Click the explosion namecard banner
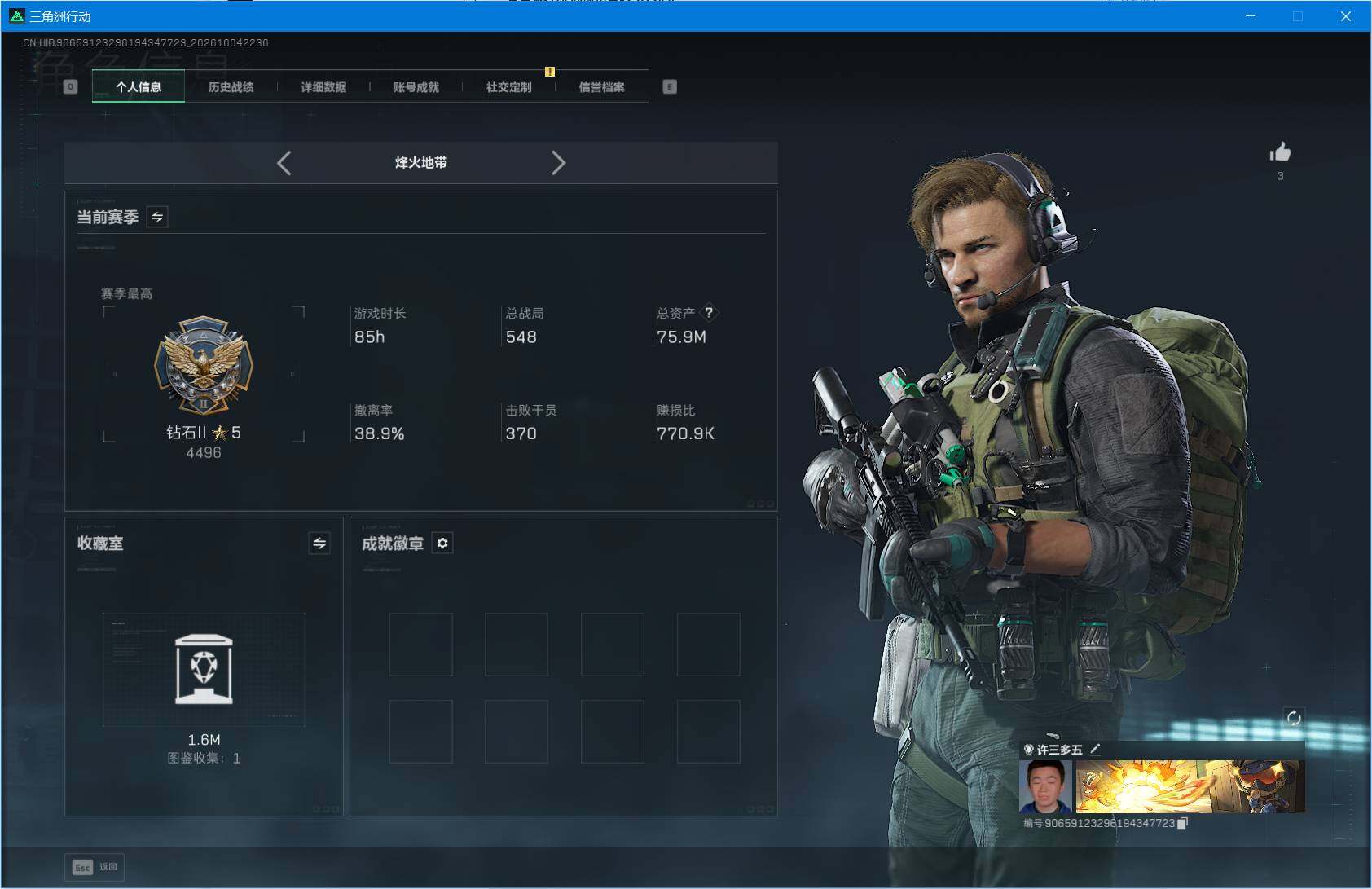This screenshot has width=1372, height=889. [x=1190, y=786]
